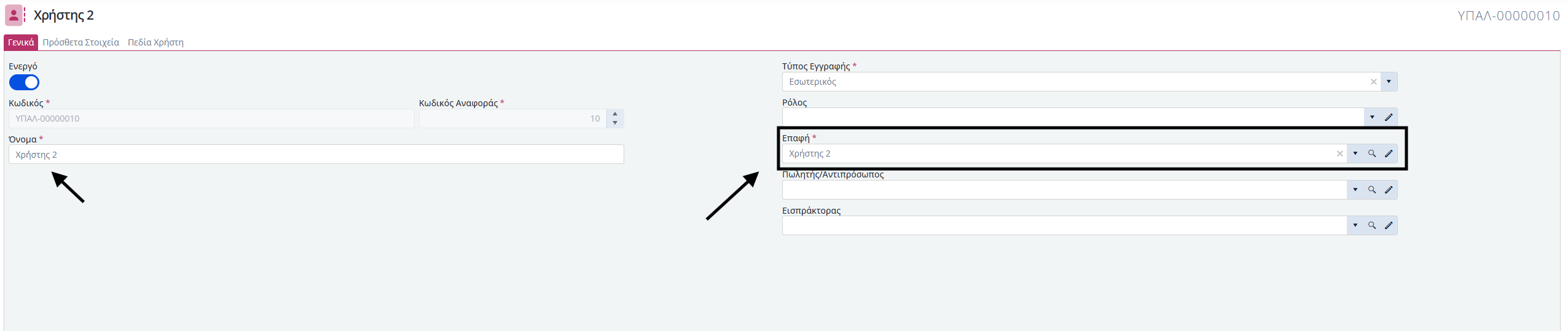Clear the Επαφή field value
Image resolution: width=1568 pixels, height=331 pixels.
coord(1340,154)
